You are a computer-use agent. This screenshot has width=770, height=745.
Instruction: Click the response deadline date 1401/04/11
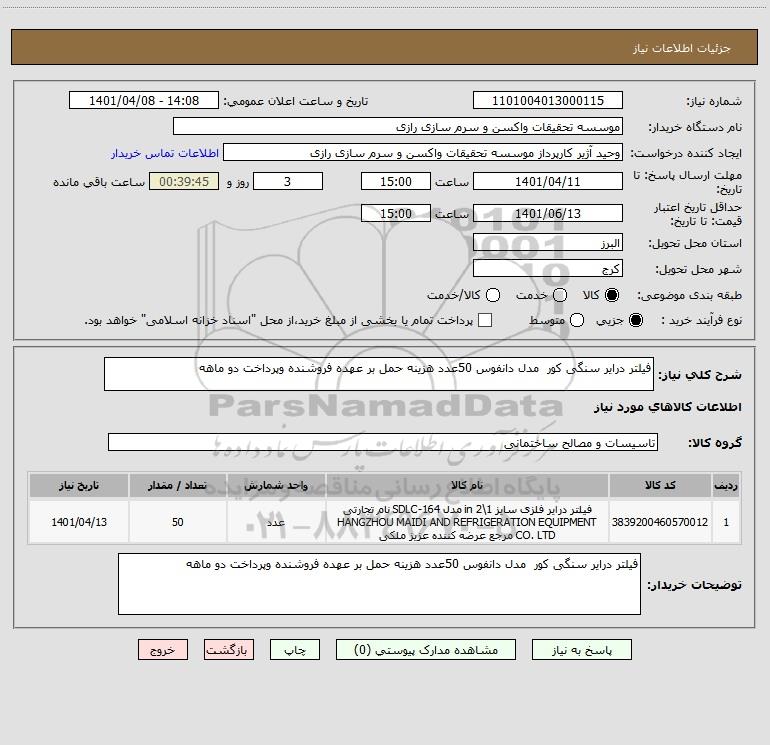(x=548, y=181)
